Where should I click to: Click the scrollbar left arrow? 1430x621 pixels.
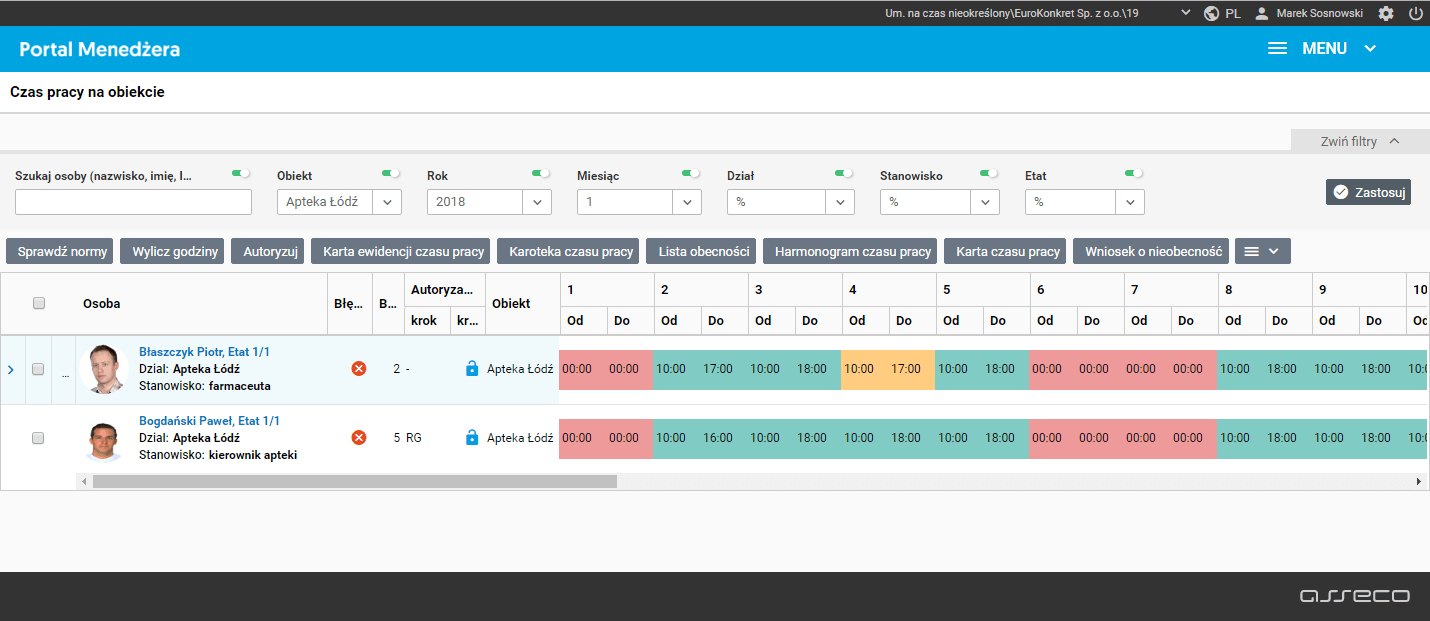(85, 481)
